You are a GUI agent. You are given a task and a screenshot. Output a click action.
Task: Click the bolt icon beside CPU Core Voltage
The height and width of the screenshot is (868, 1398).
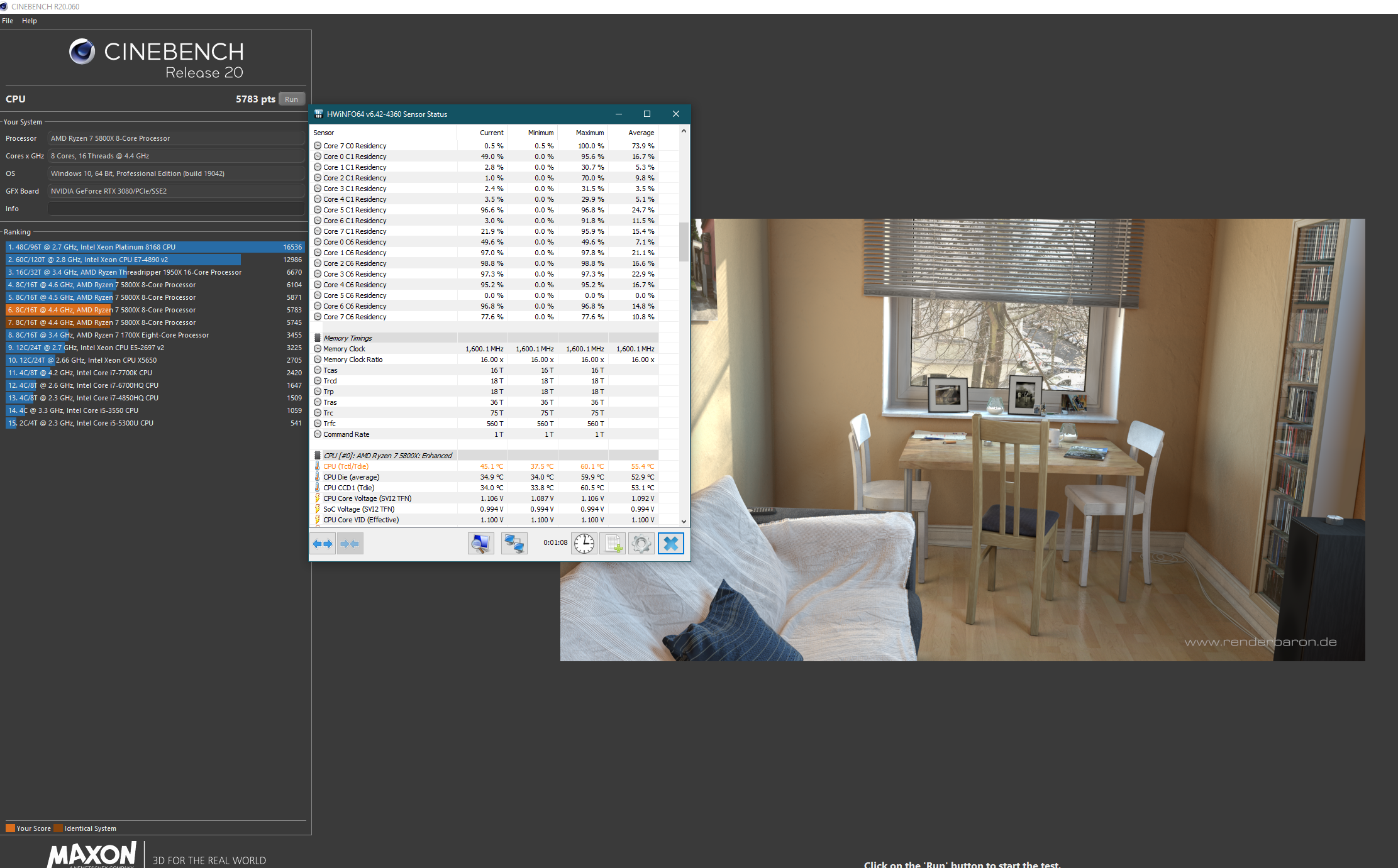coord(318,498)
